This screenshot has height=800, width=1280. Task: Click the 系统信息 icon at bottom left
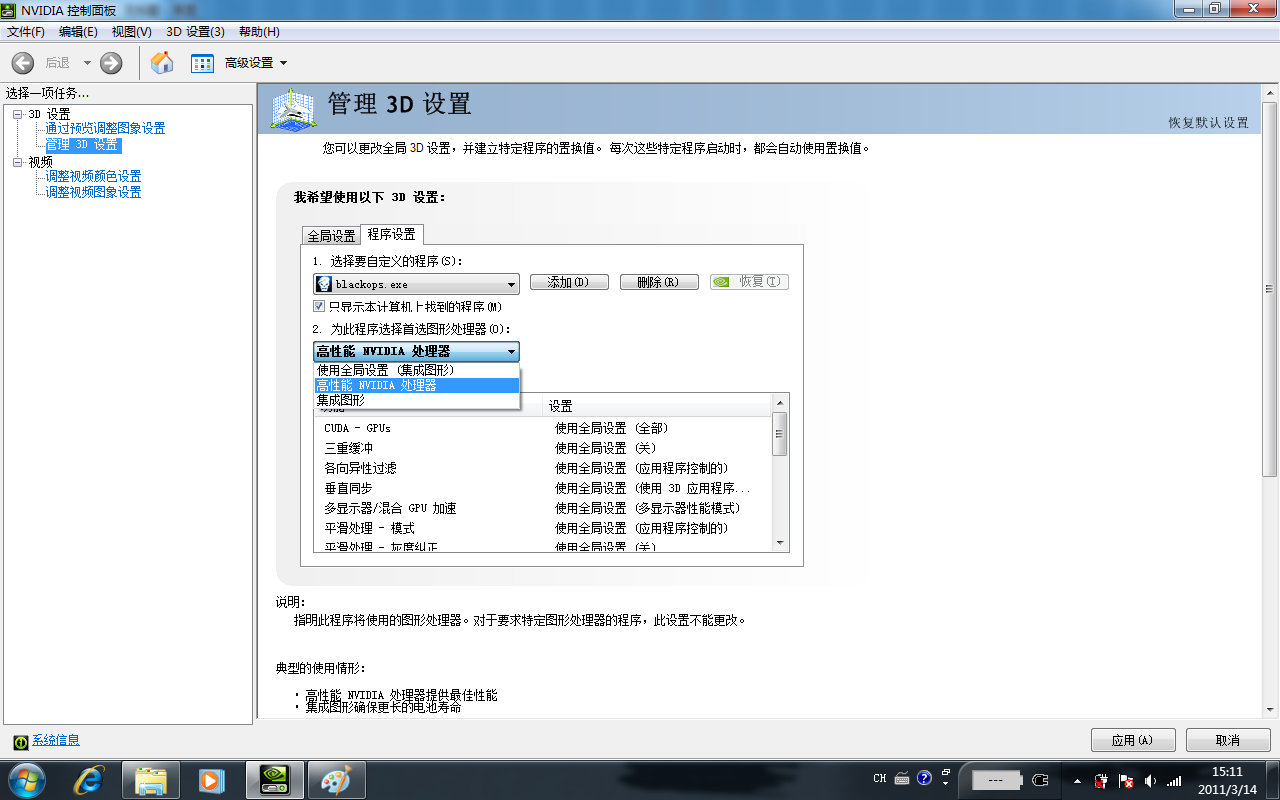click(20, 742)
